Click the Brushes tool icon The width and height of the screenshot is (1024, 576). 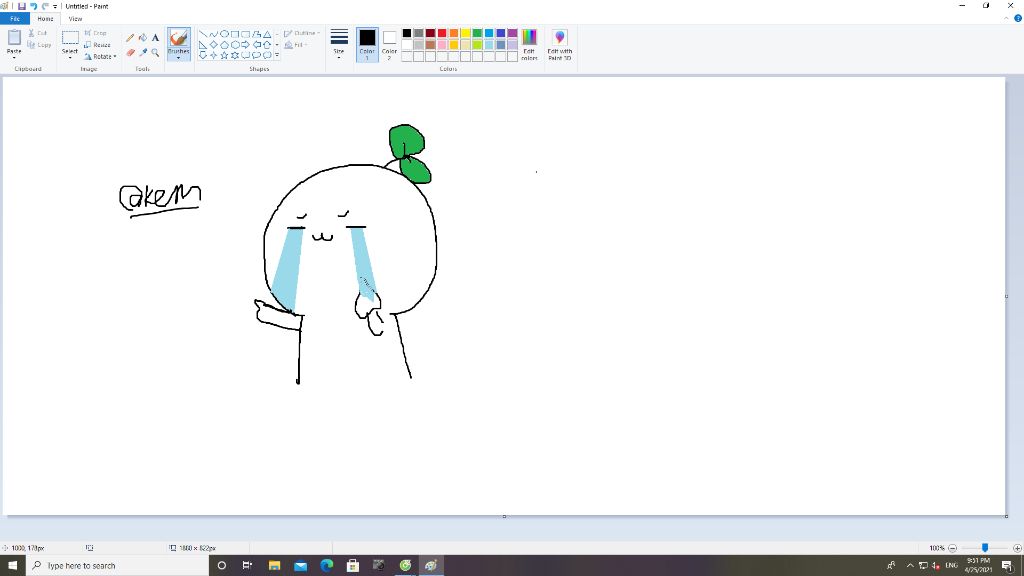pyautogui.click(x=178, y=38)
